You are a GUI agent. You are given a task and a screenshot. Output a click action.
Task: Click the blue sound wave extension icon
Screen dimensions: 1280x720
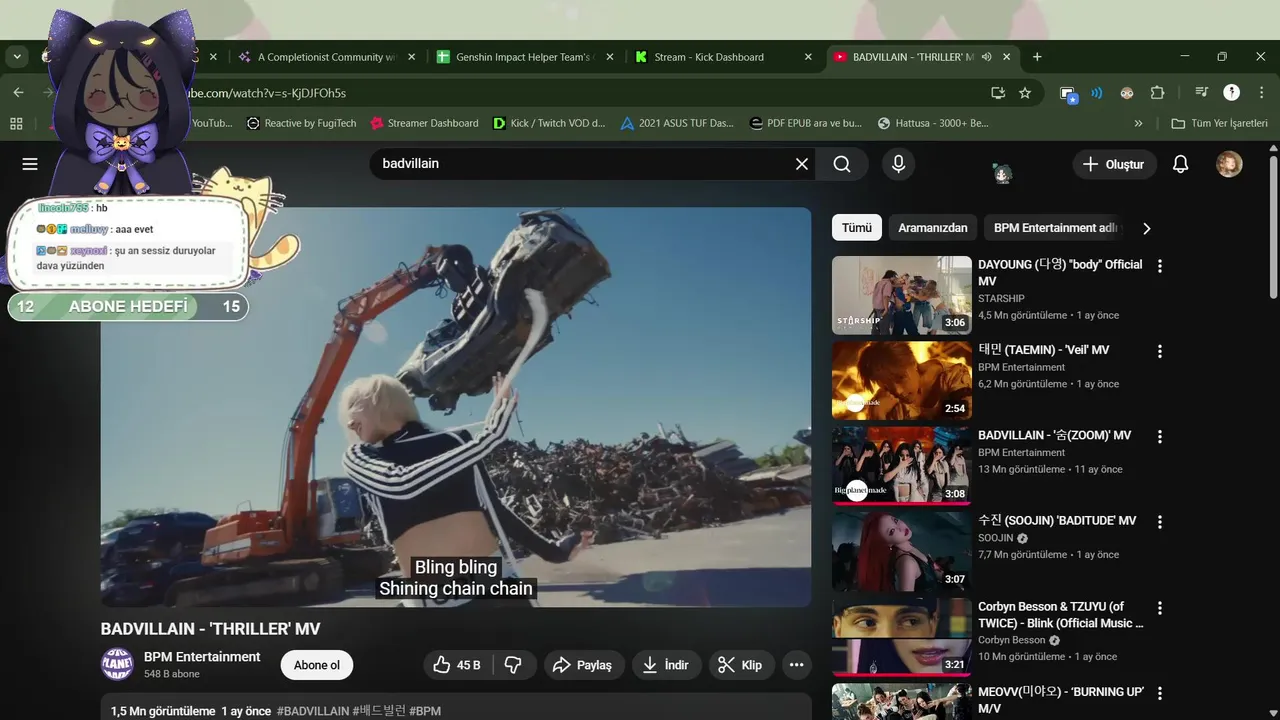pyautogui.click(x=1097, y=93)
